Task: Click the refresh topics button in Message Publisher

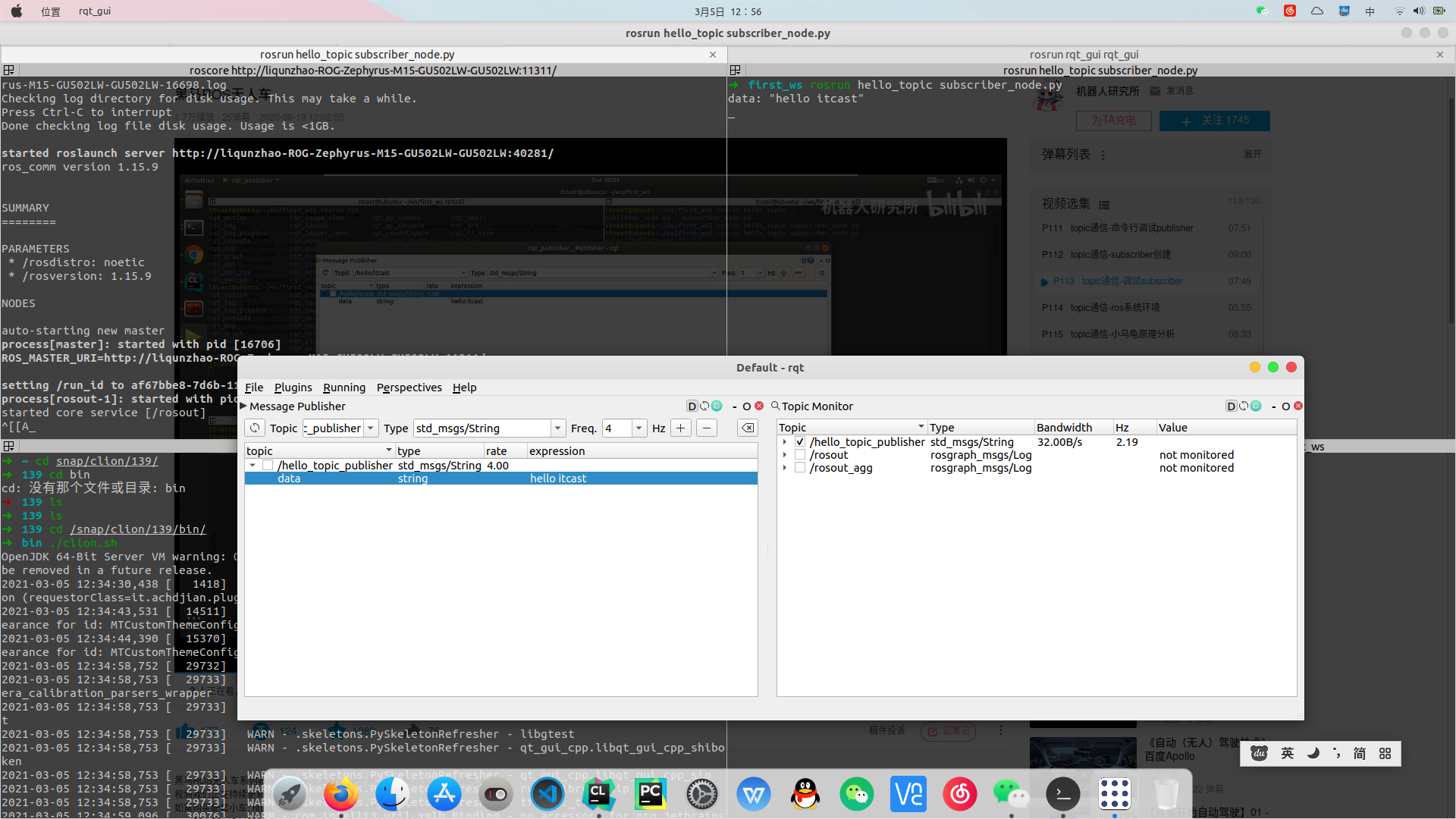Action: [255, 428]
